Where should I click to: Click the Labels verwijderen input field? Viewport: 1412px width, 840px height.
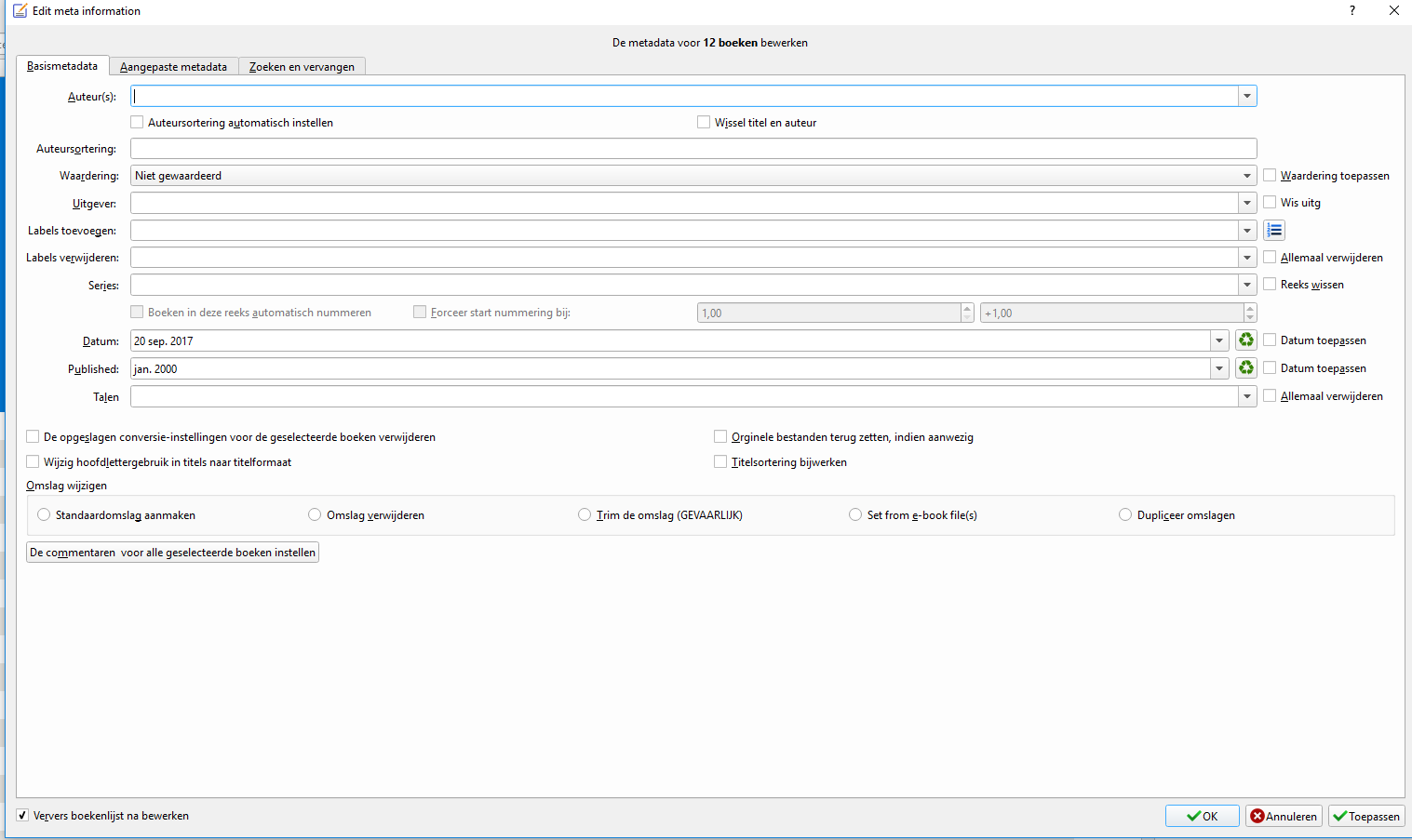tap(684, 258)
